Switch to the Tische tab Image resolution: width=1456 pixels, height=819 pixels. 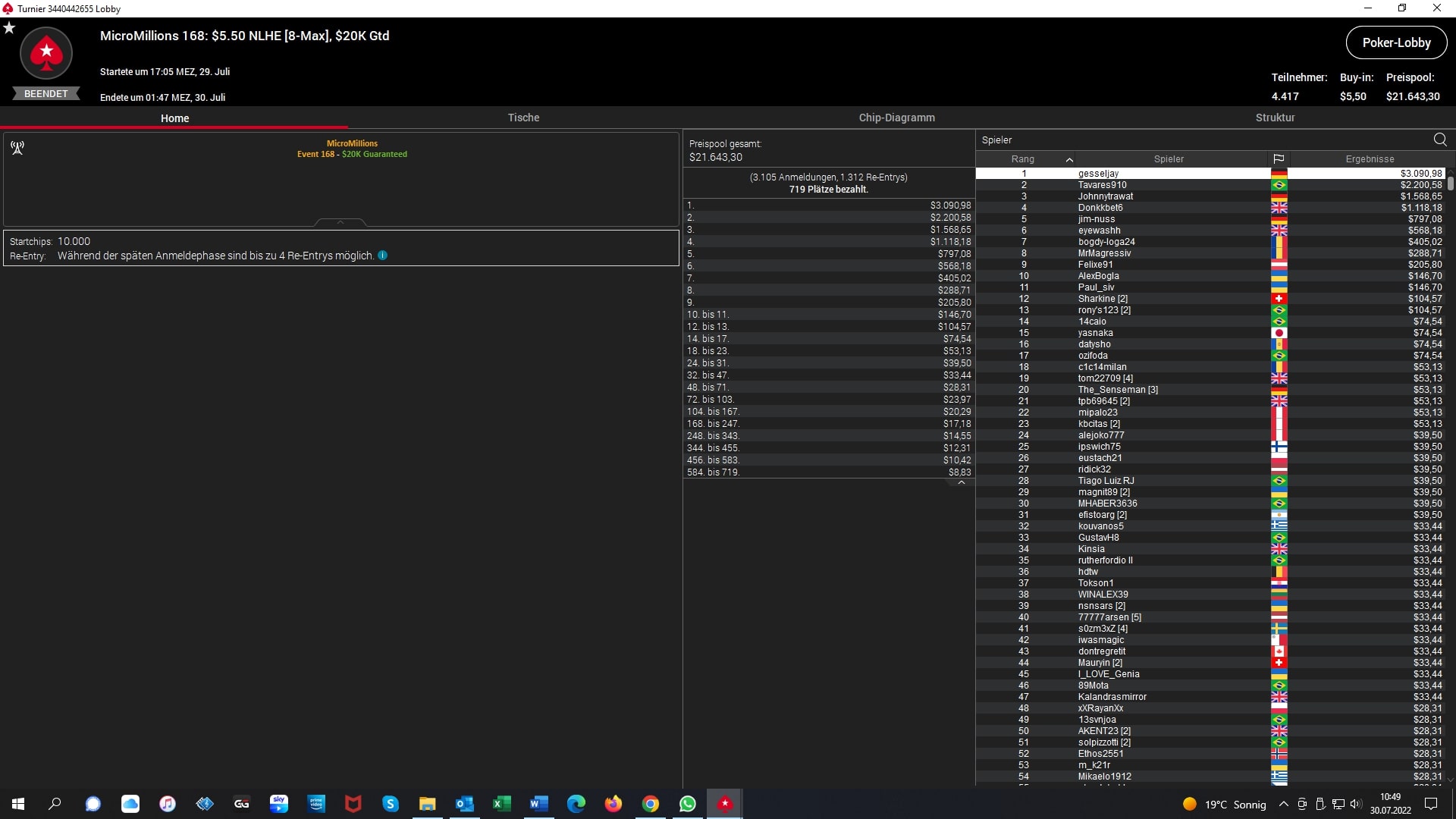pos(523,118)
